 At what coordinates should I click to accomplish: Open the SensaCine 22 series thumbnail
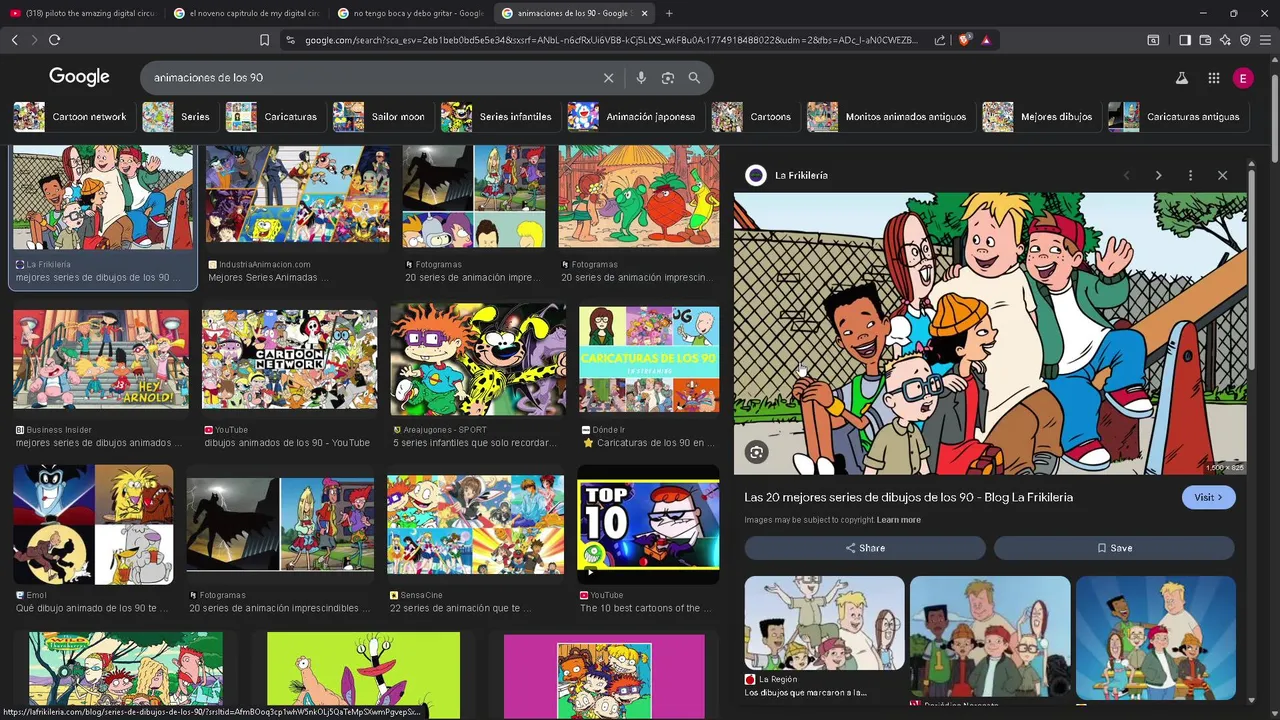click(x=475, y=525)
